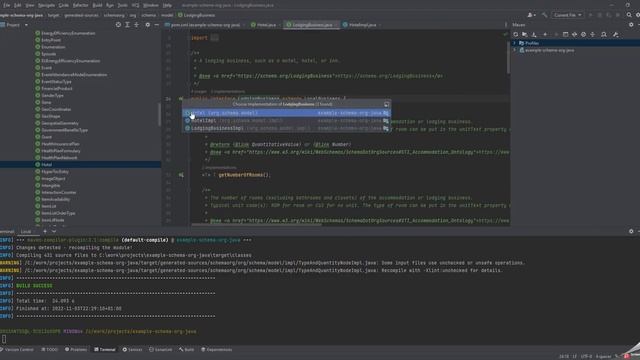Open the Refactor menu
The width and height of the screenshot is (640, 360).
coord(80,5)
